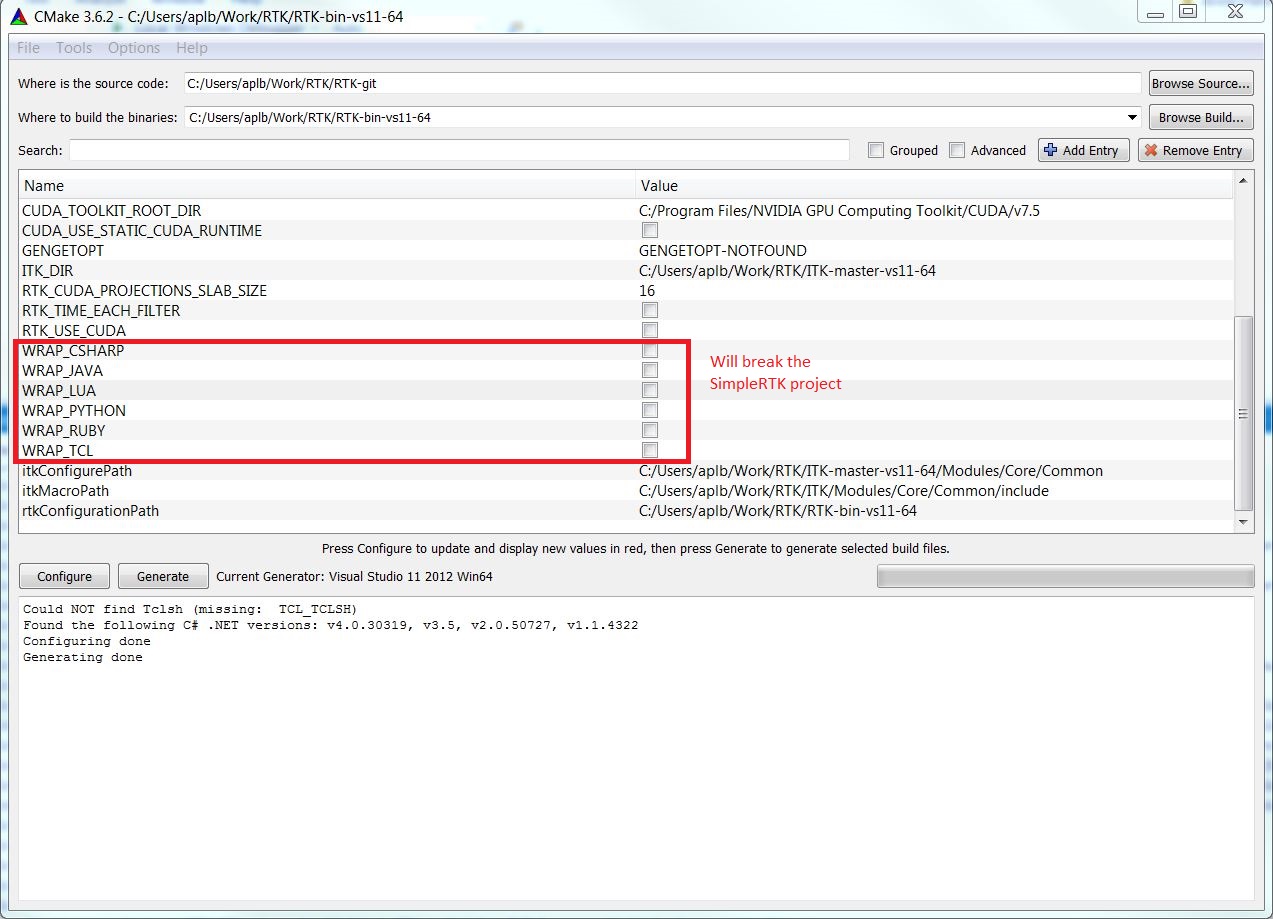Click the scrollbar down arrow of cache list
This screenshot has height=919, width=1273.
[1243, 522]
